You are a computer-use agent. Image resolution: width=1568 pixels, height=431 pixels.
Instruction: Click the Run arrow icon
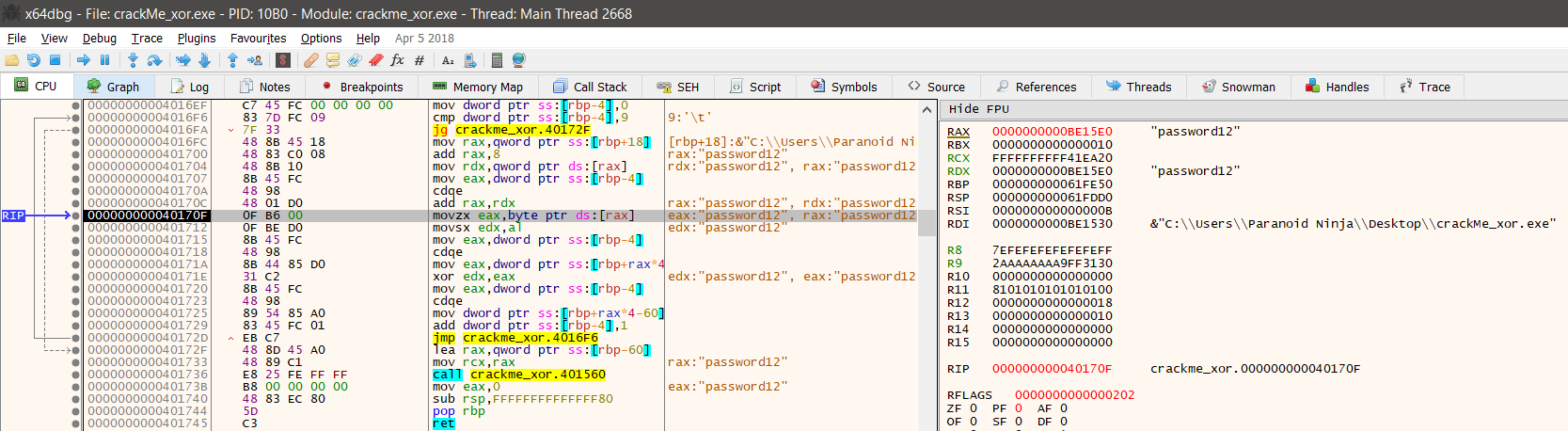(x=84, y=60)
